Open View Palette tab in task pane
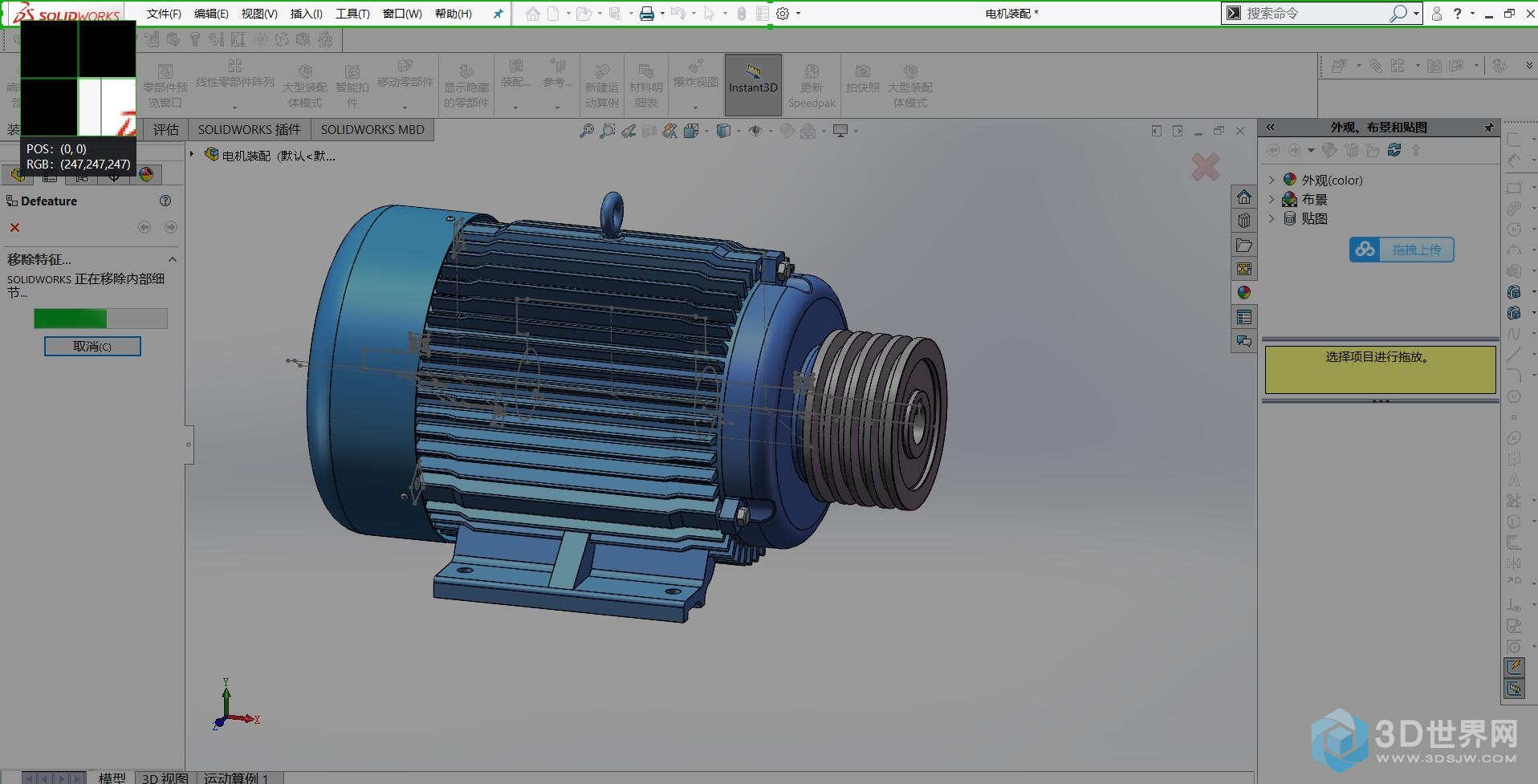The image size is (1538, 784). click(x=1243, y=269)
